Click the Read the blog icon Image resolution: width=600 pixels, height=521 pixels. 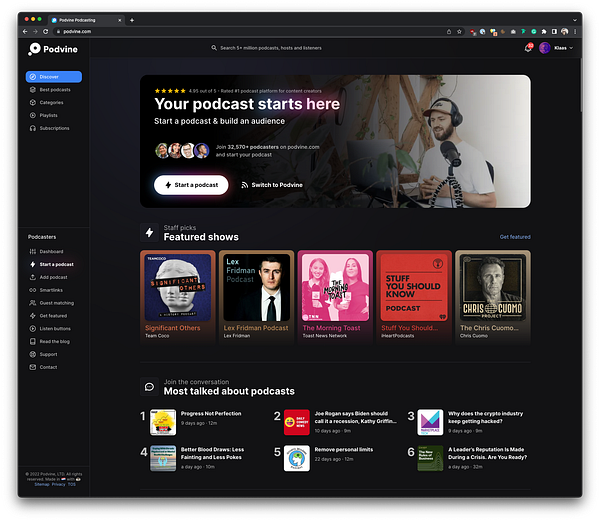(33, 341)
